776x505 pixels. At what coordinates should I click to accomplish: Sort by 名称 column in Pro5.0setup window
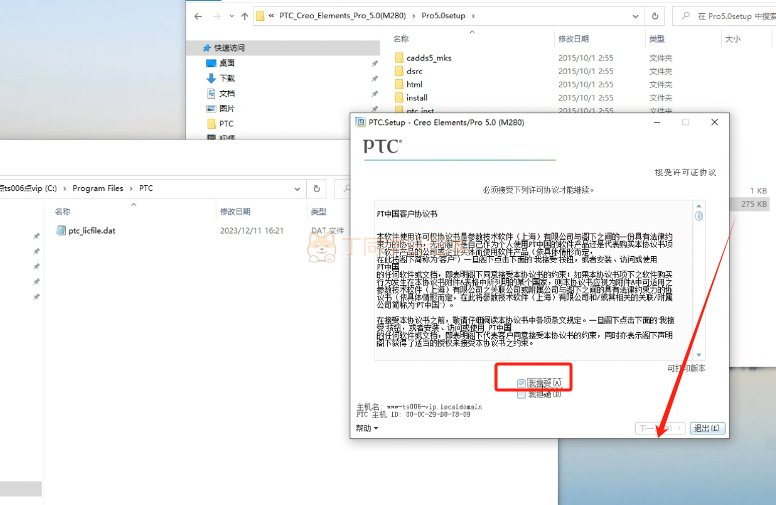pos(401,39)
